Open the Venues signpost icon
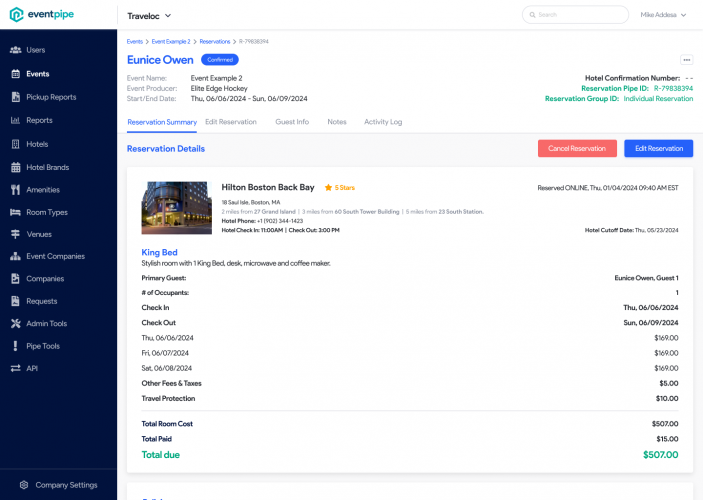This screenshot has height=500, width=703. [x=16, y=234]
